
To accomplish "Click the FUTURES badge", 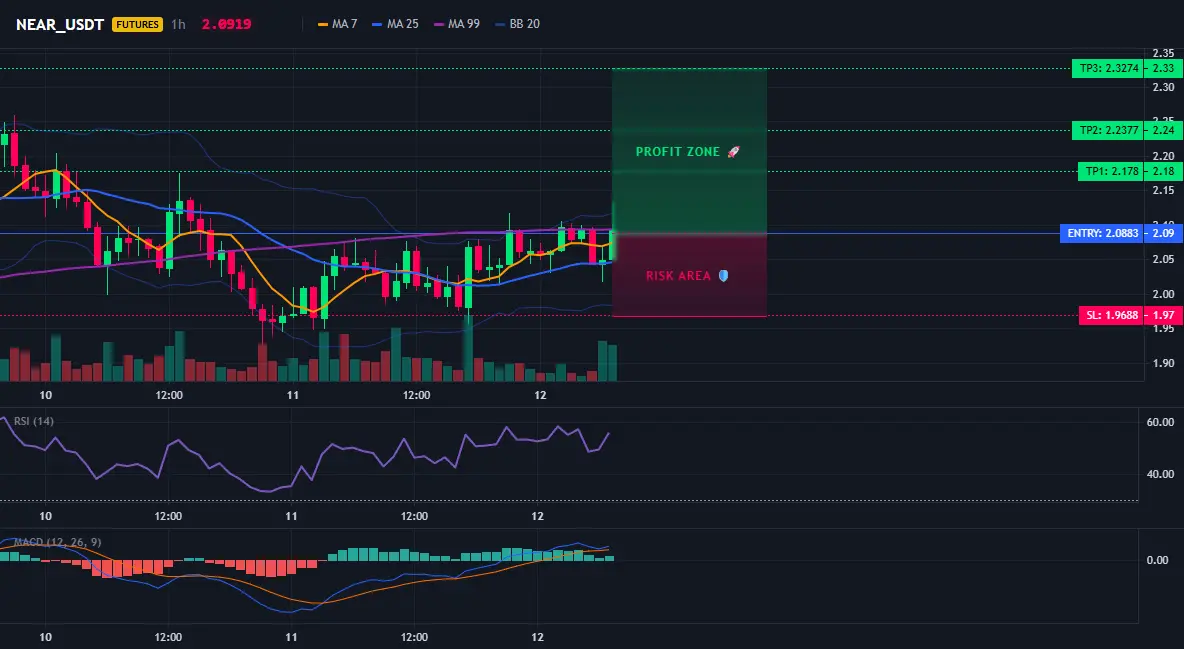I will 137,24.
